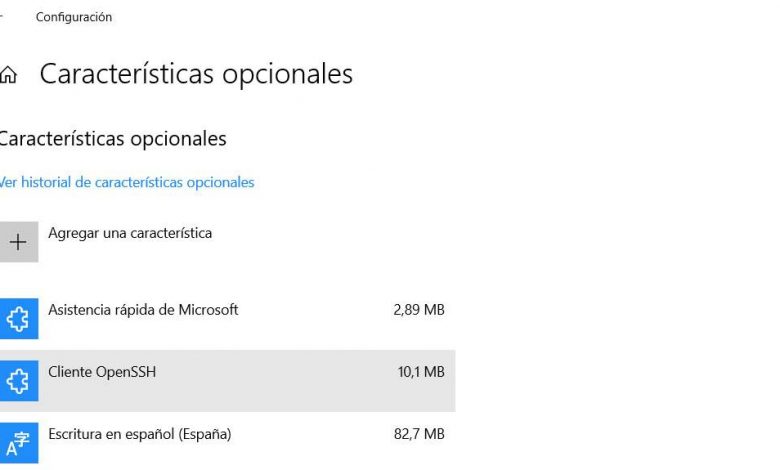780x470 pixels.
Task: Click the Escritura en español language icon
Action: 18,443
